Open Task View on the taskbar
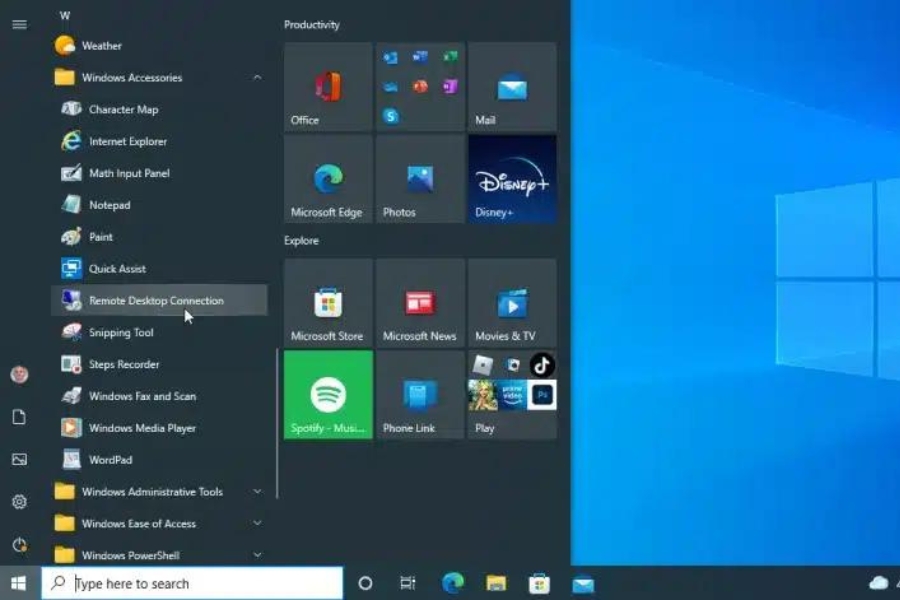The width and height of the screenshot is (900, 600). point(408,583)
